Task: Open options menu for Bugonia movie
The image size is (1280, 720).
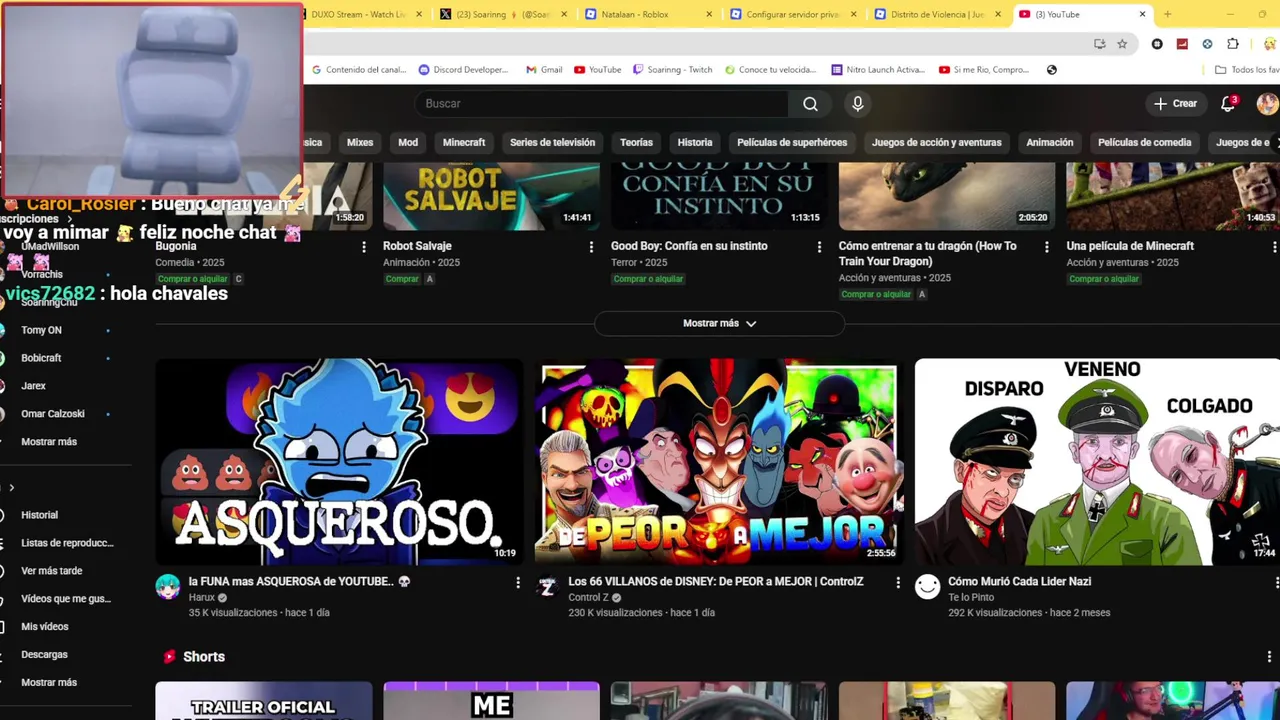Action: 363,247
